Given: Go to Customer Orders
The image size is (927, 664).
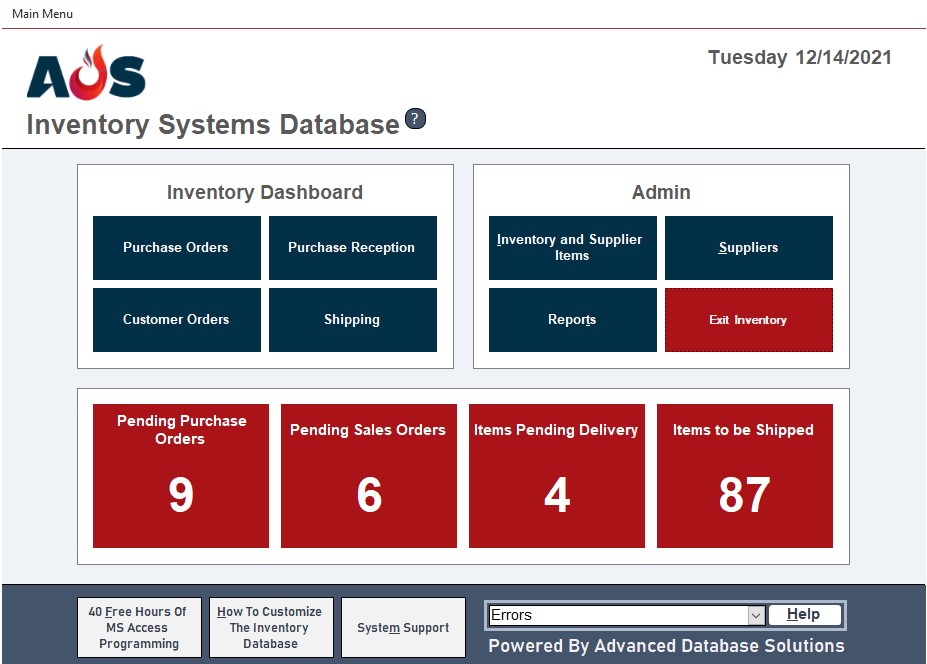Looking at the screenshot, I should [x=176, y=320].
